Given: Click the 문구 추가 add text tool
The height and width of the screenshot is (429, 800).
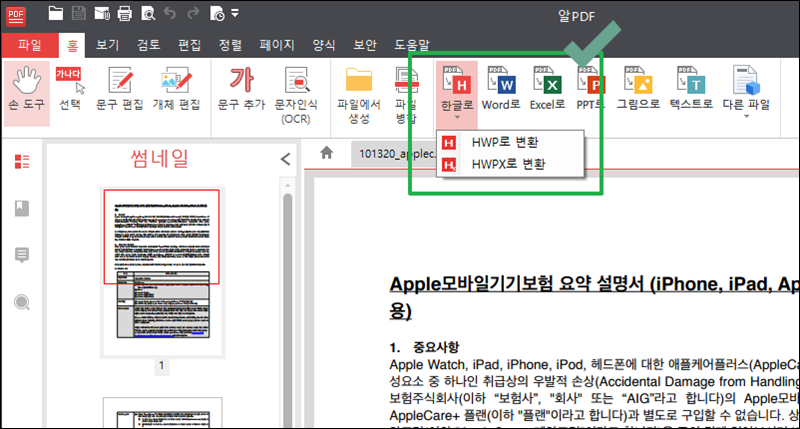Looking at the screenshot, I should click(x=241, y=89).
